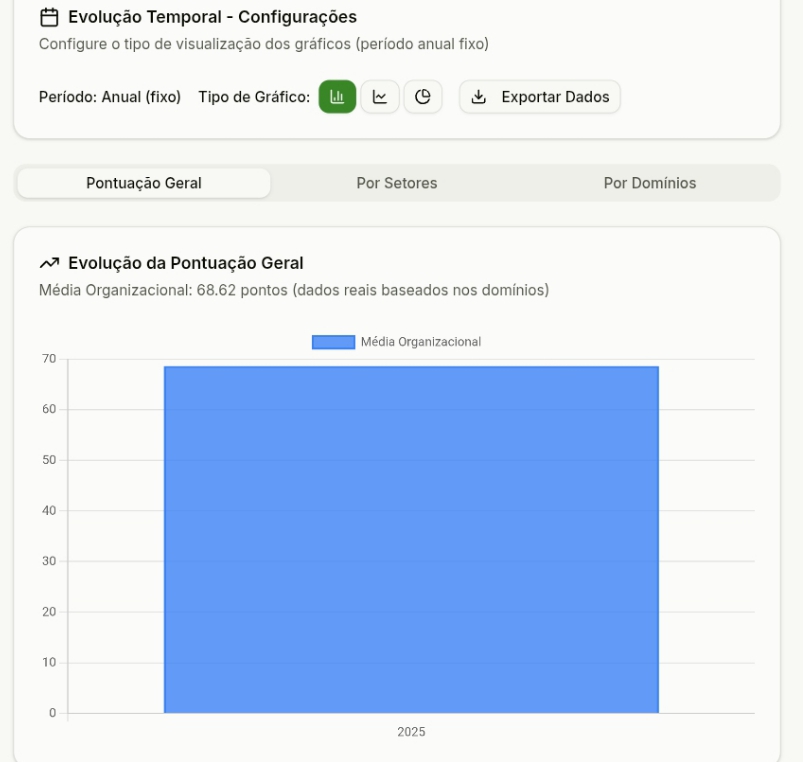803x762 pixels.
Task: Click the Período: Anual (fixo) label
Action: pyautogui.click(x=110, y=97)
